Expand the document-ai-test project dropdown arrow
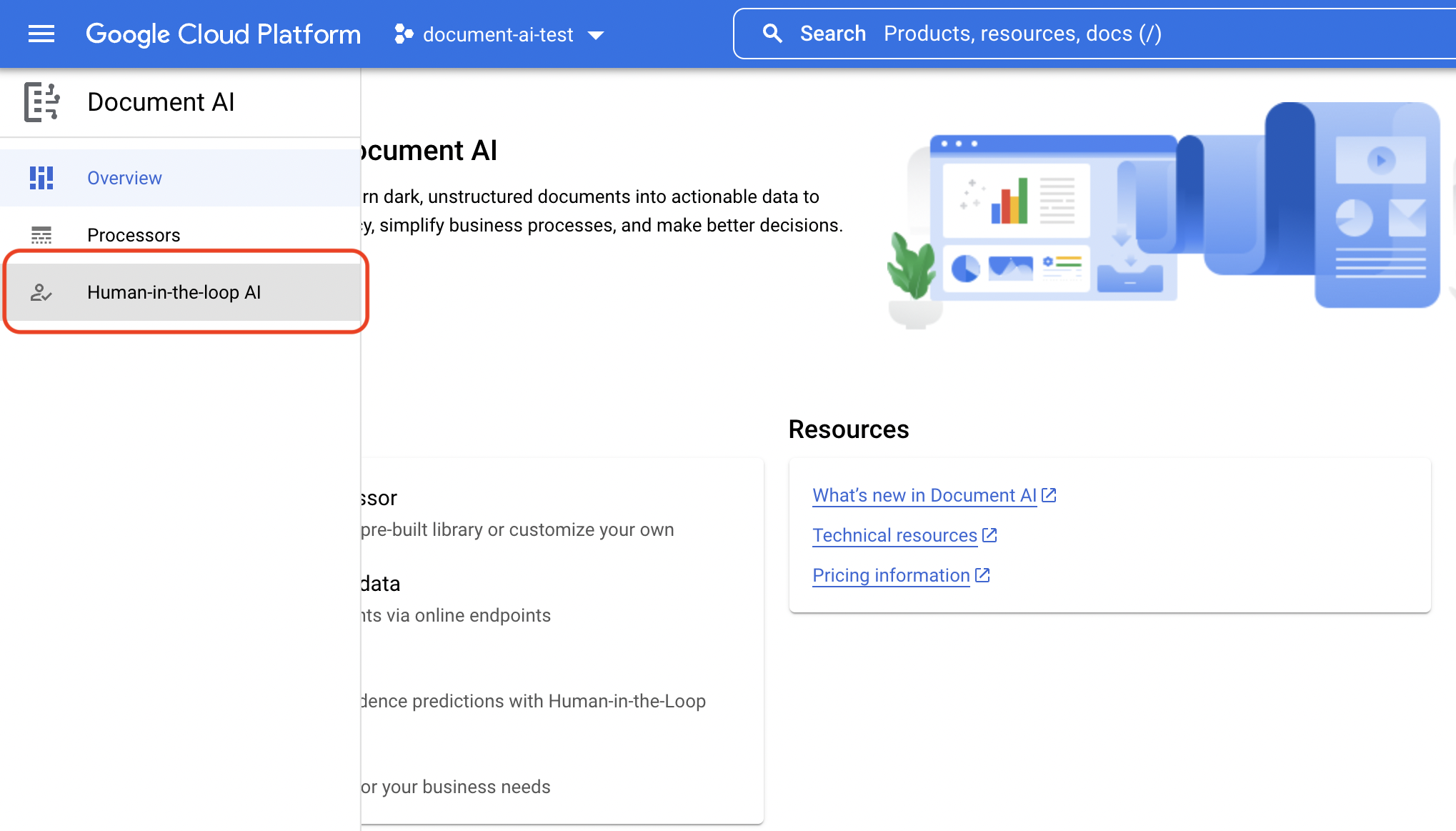This screenshot has height=831, width=1456. point(596,35)
